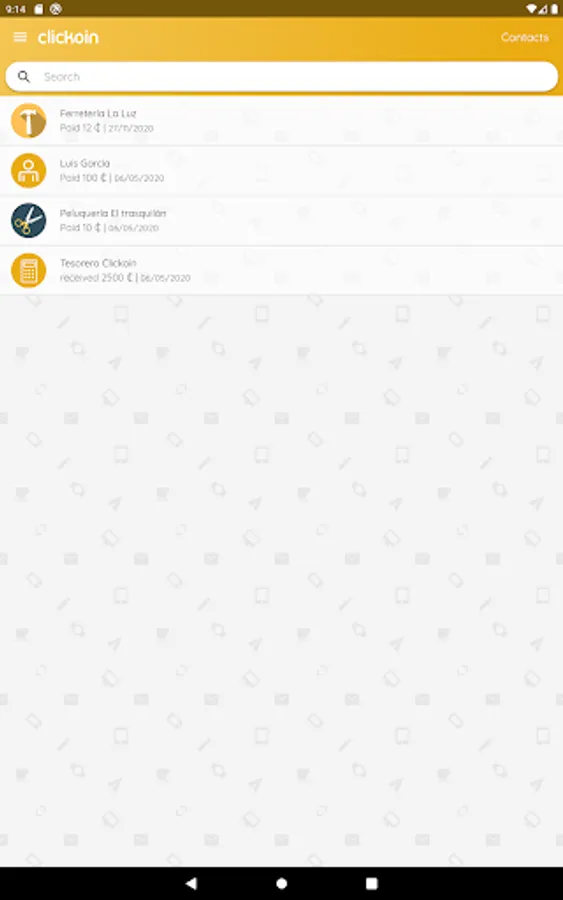Screen dimensions: 563x900
Task: Select the hammer icon for Ferretería La Luz
Action: tap(29, 121)
